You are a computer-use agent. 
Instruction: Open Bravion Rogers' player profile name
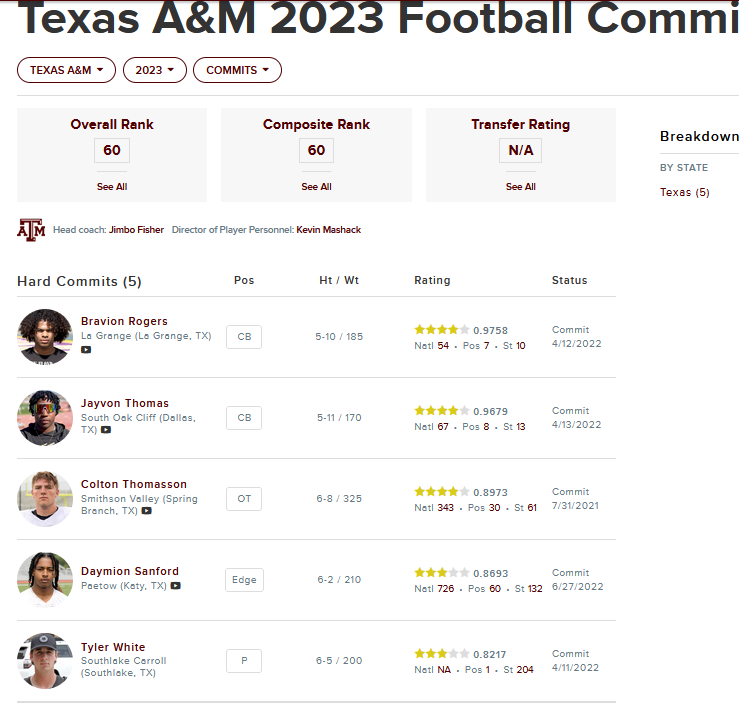click(124, 322)
